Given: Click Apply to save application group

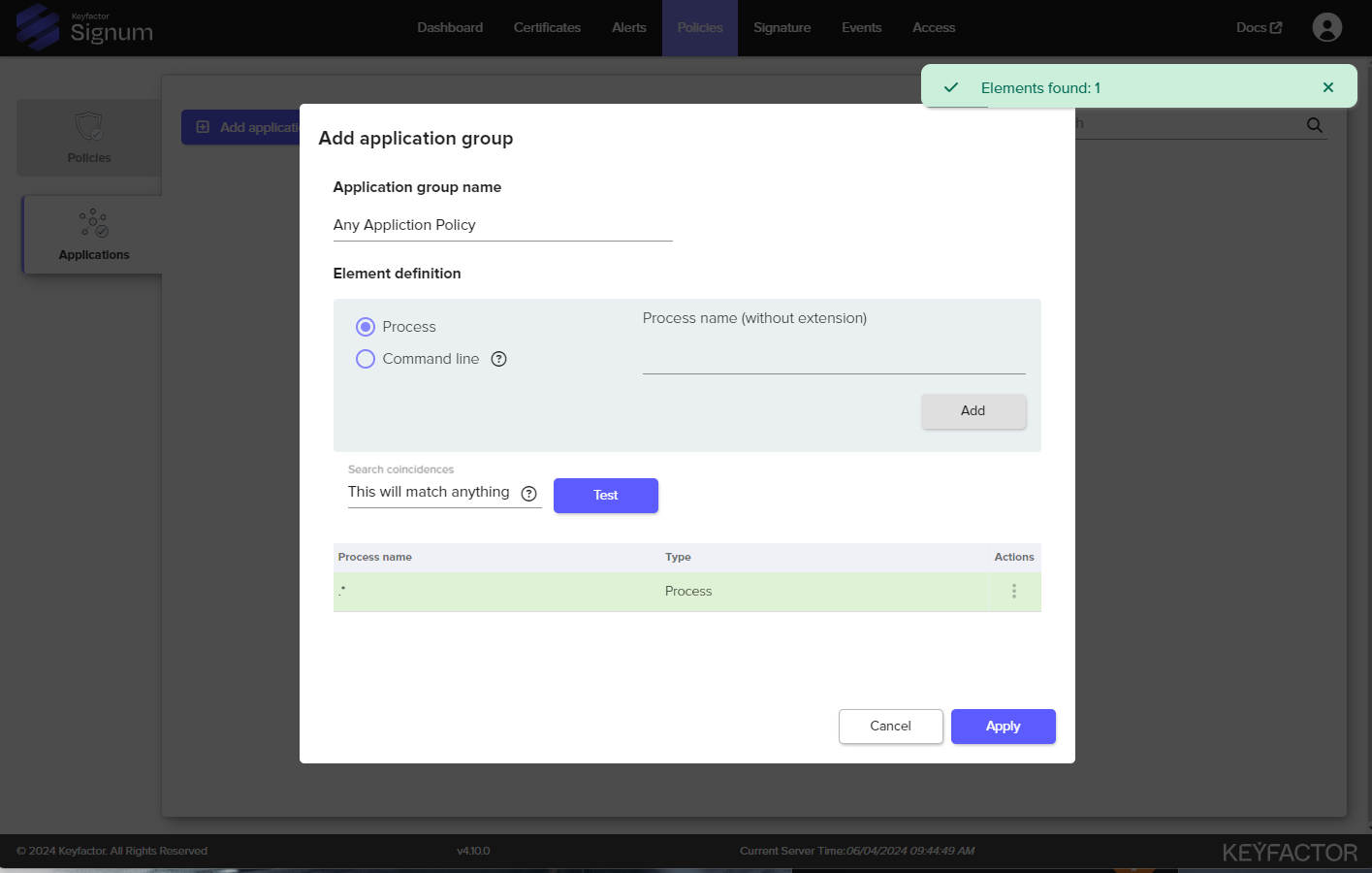Looking at the screenshot, I should coord(1003,727).
